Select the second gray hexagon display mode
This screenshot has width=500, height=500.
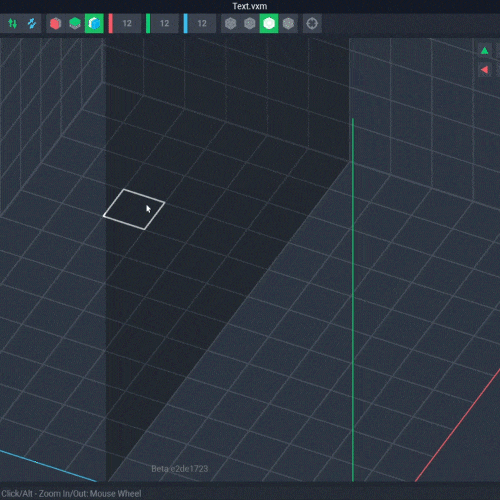[x=250, y=24]
